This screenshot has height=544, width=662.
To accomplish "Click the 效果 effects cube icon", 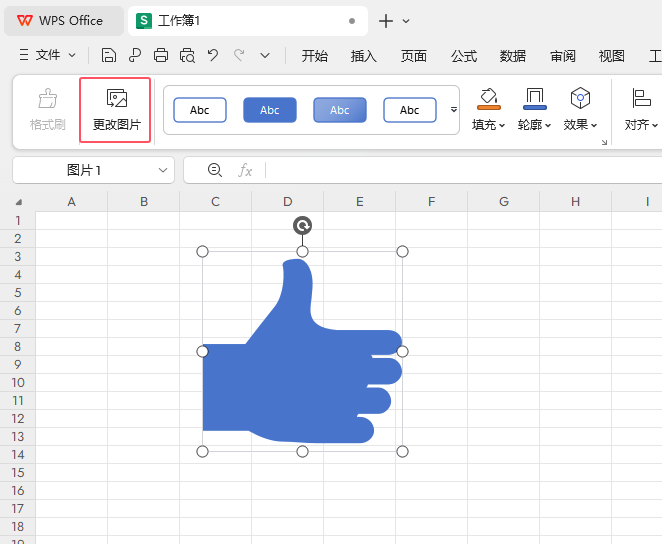I will [580, 98].
